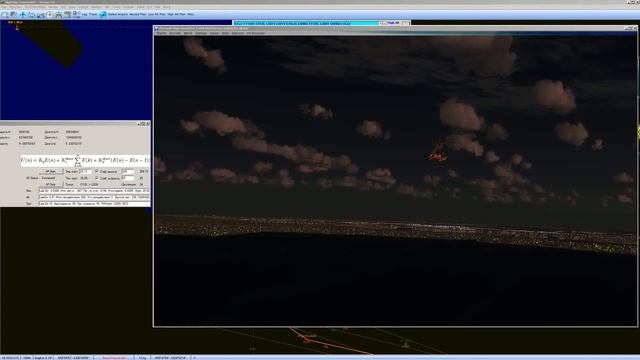The width and height of the screenshot is (640, 360).
Task: Open the Views menu in the simulator window
Action: (214, 33)
